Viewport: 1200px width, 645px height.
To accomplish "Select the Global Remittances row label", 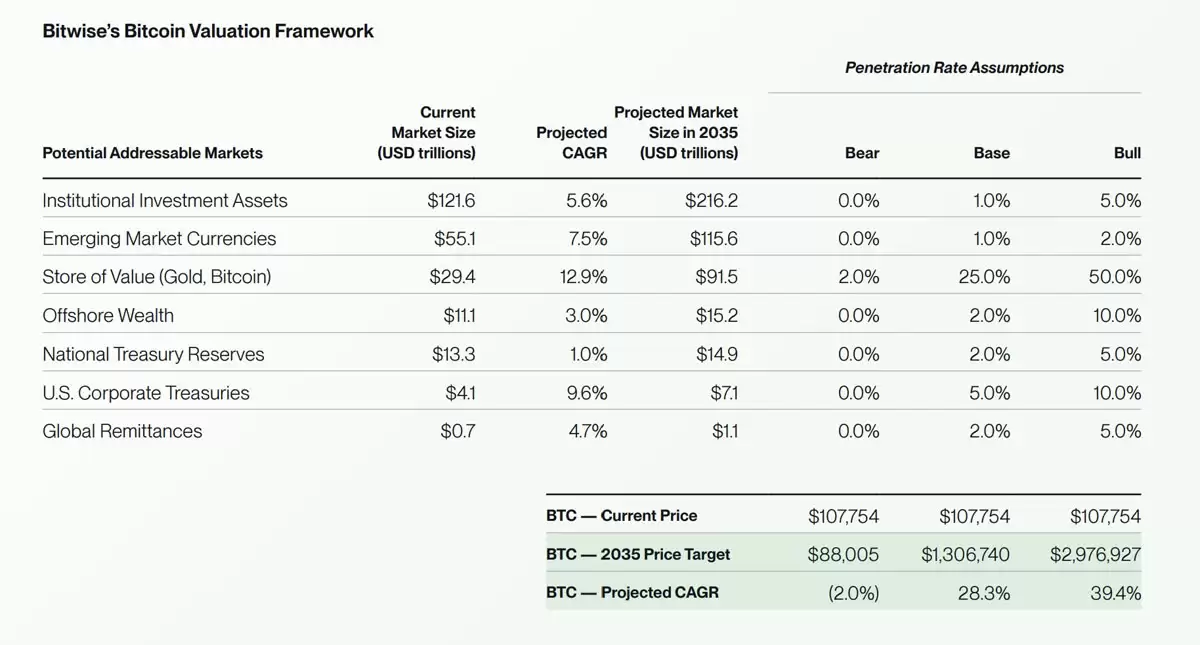I will (x=122, y=432).
